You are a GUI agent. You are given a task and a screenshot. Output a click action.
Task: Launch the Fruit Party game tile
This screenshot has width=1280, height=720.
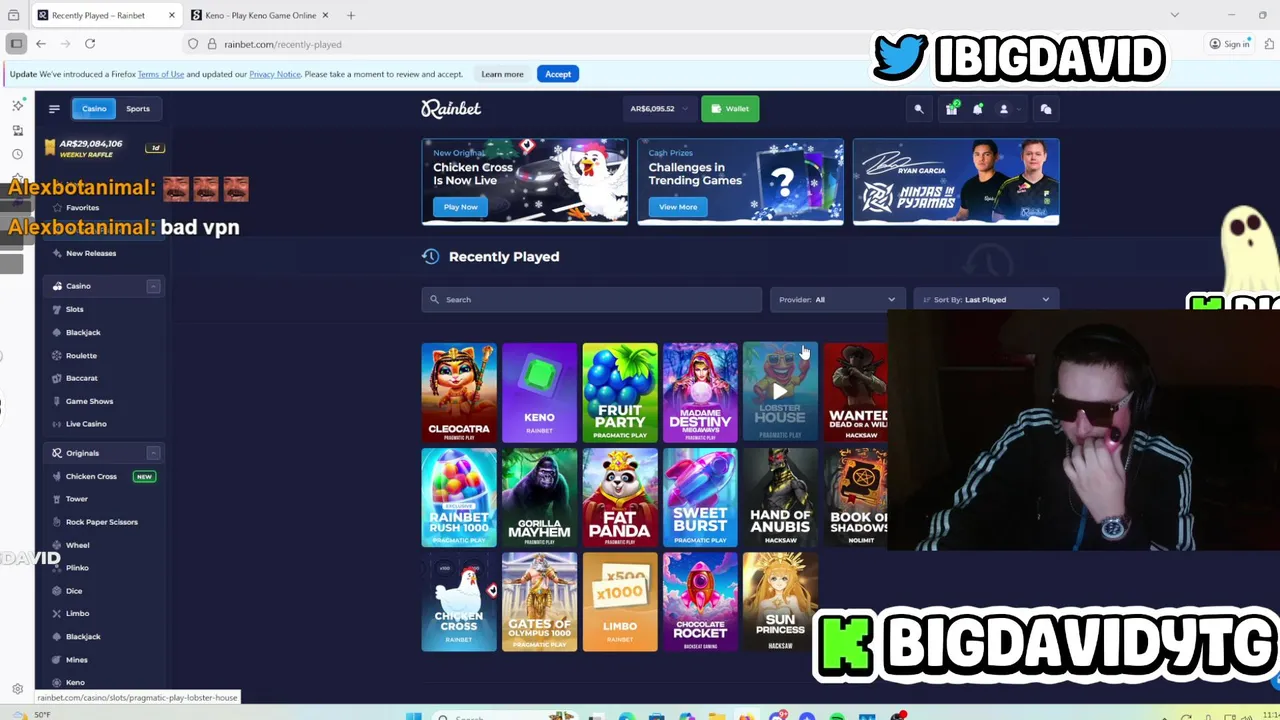point(620,392)
